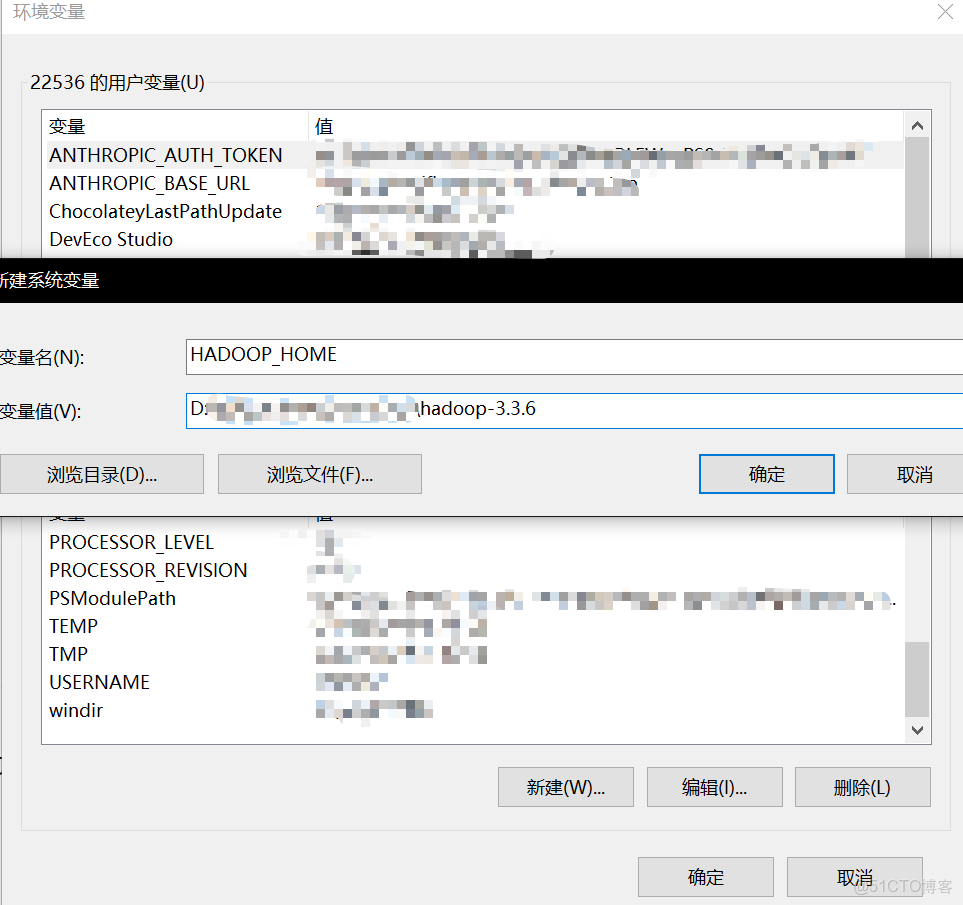
Task: Click the down scroll arrow of the system variables list
Action: [x=917, y=730]
